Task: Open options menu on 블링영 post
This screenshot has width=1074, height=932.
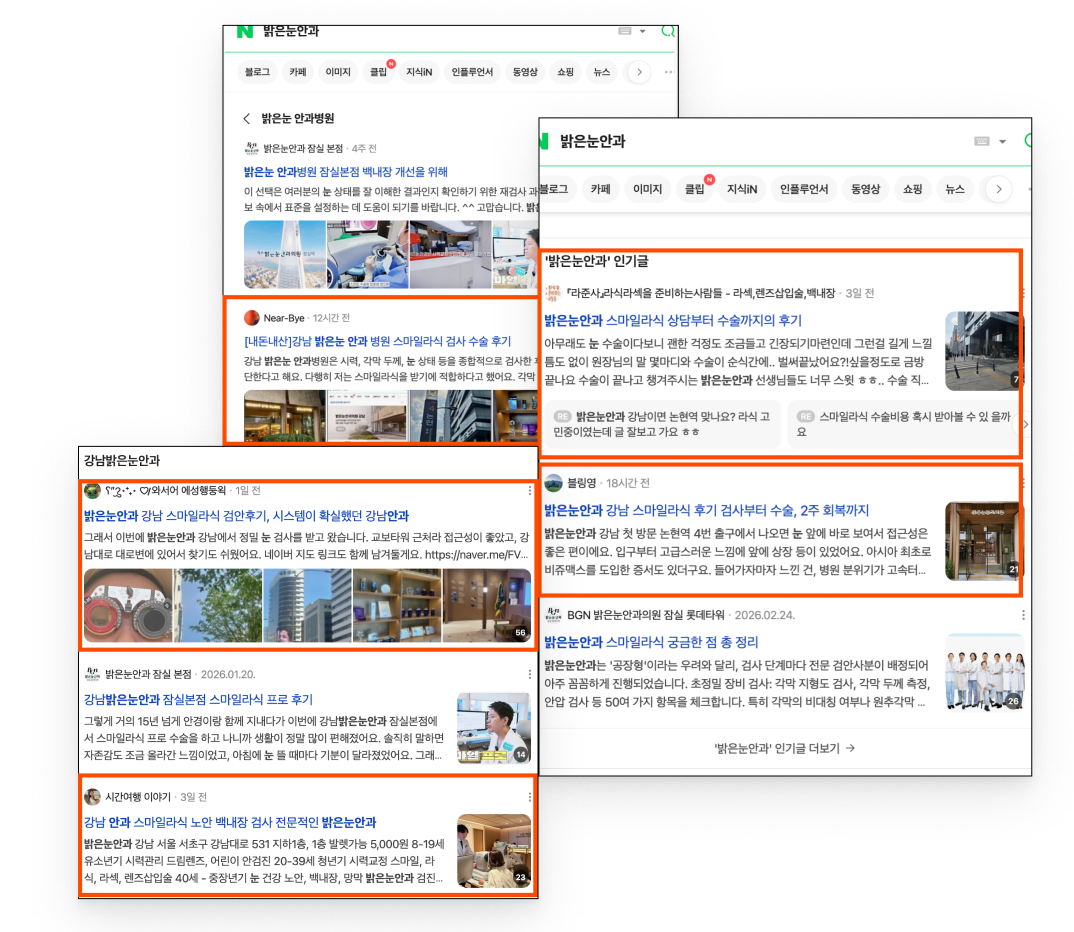Action: pyautogui.click(x=1024, y=483)
